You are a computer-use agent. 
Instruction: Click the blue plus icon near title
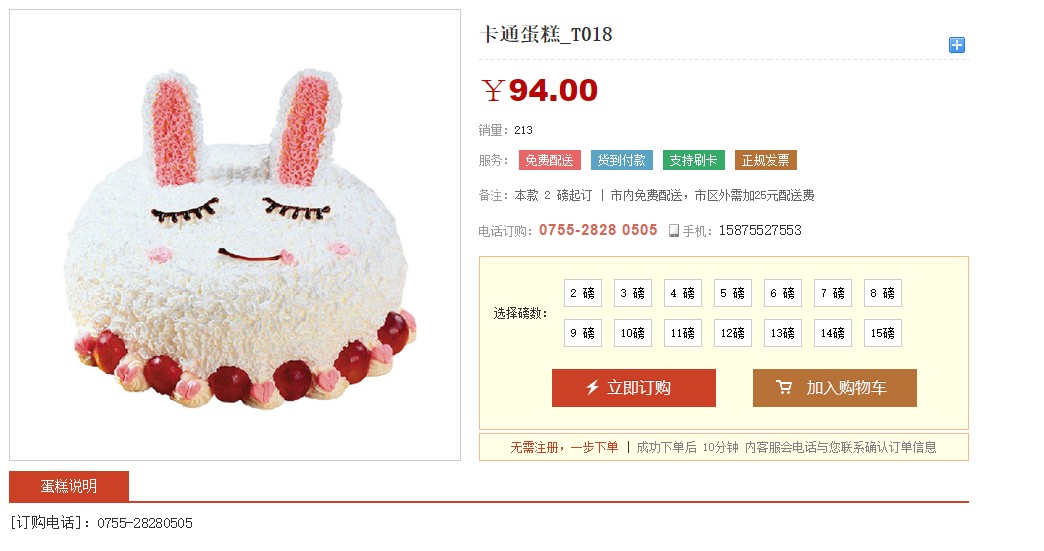pos(956,45)
